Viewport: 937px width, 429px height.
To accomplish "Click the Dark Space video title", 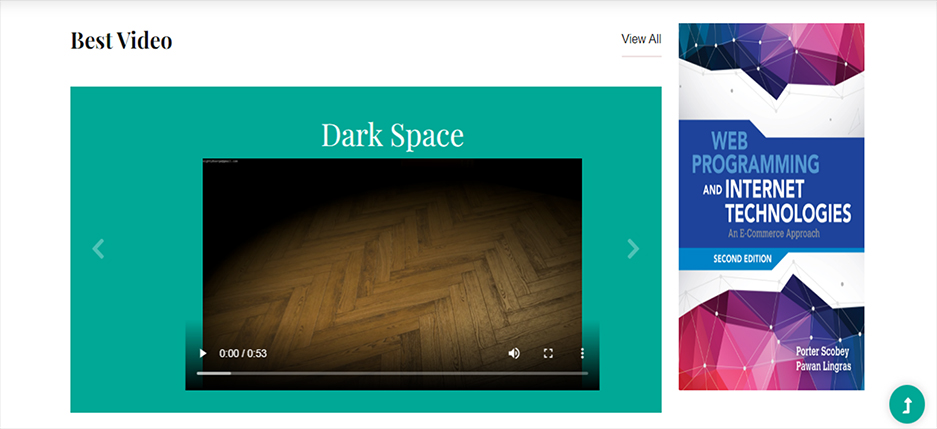I will click(392, 135).
